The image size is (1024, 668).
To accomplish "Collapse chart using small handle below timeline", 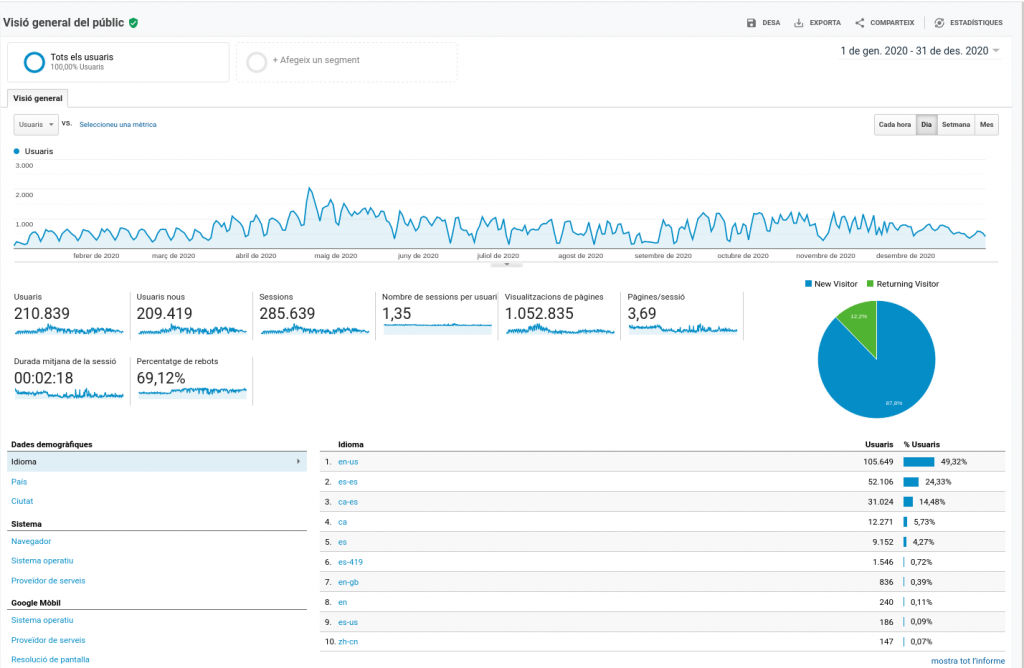I will (x=507, y=265).
